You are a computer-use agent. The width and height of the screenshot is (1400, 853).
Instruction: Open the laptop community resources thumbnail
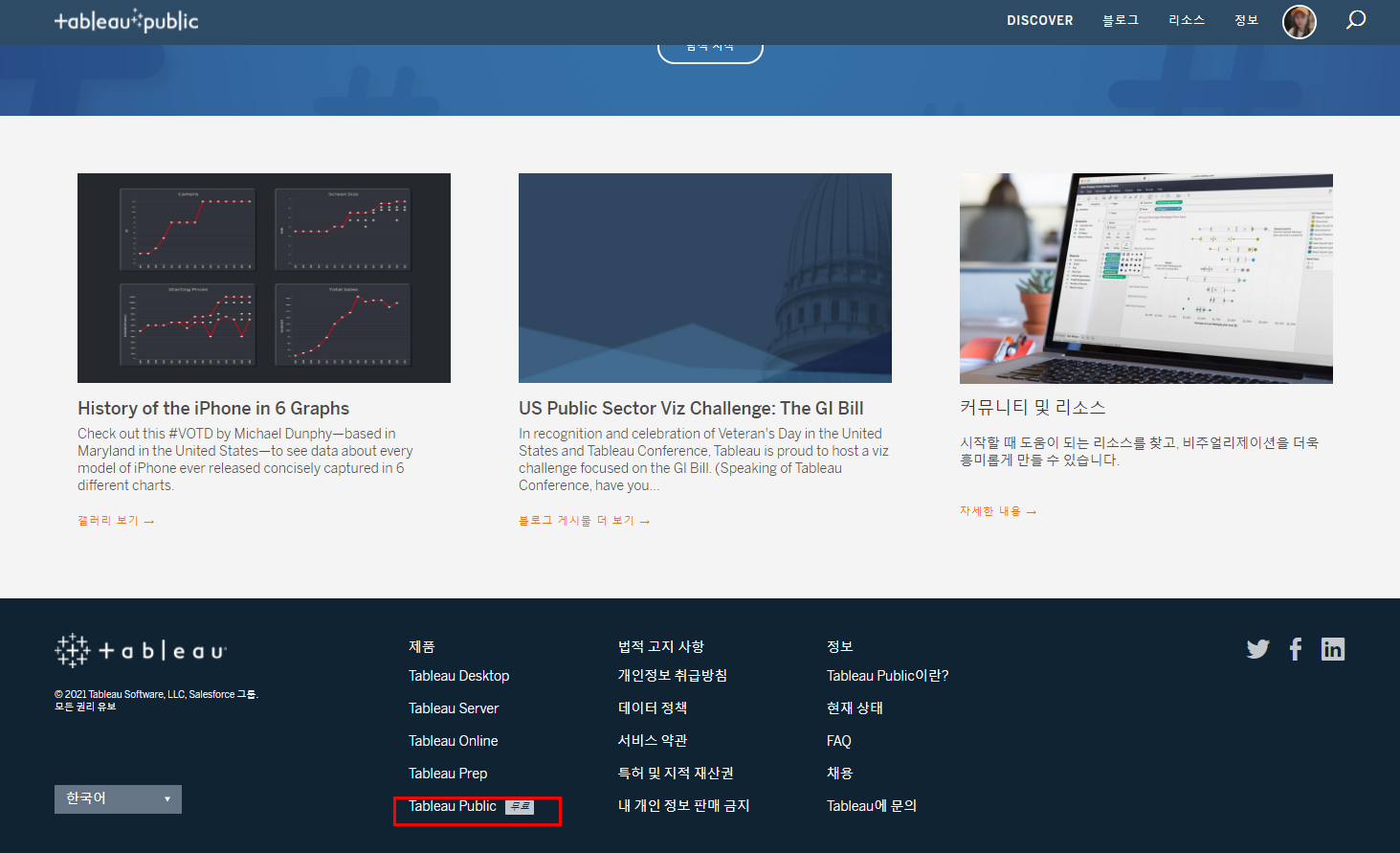(1146, 278)
